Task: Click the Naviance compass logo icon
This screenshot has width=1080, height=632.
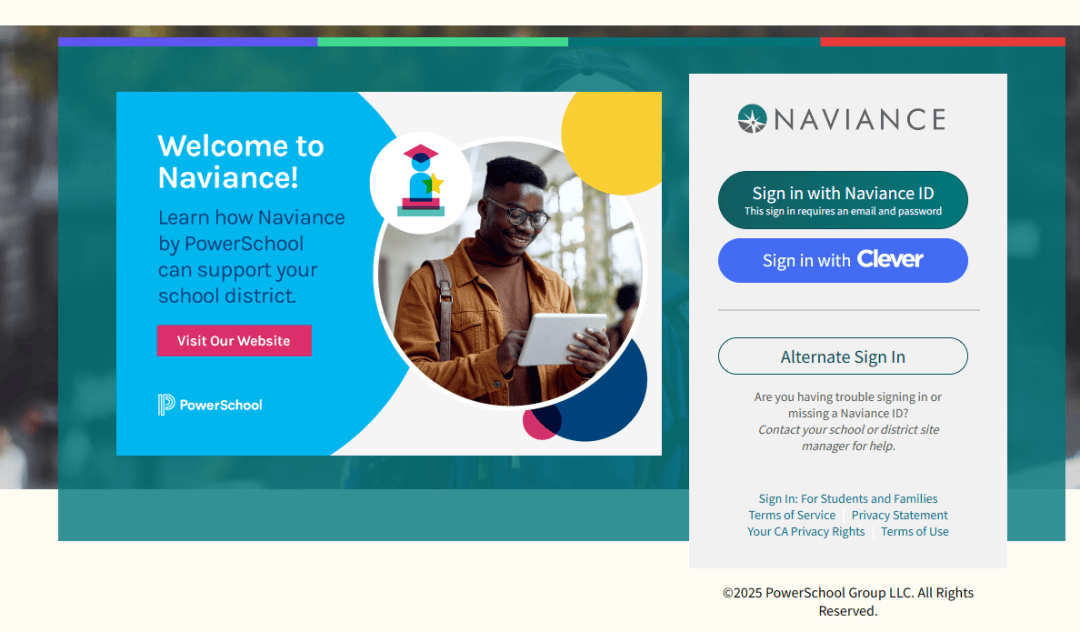Action: point(752,119)
